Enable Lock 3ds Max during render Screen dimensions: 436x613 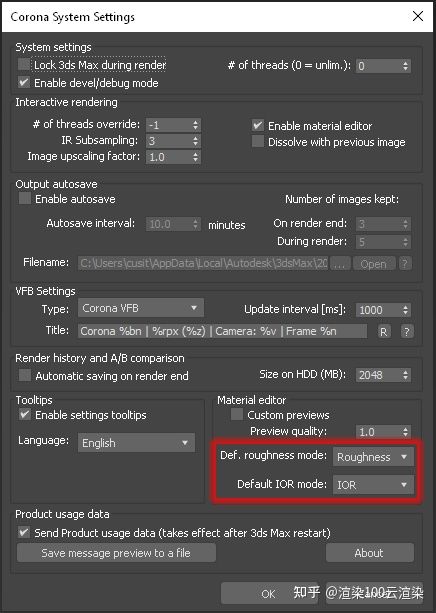click(x=24, y=65)
